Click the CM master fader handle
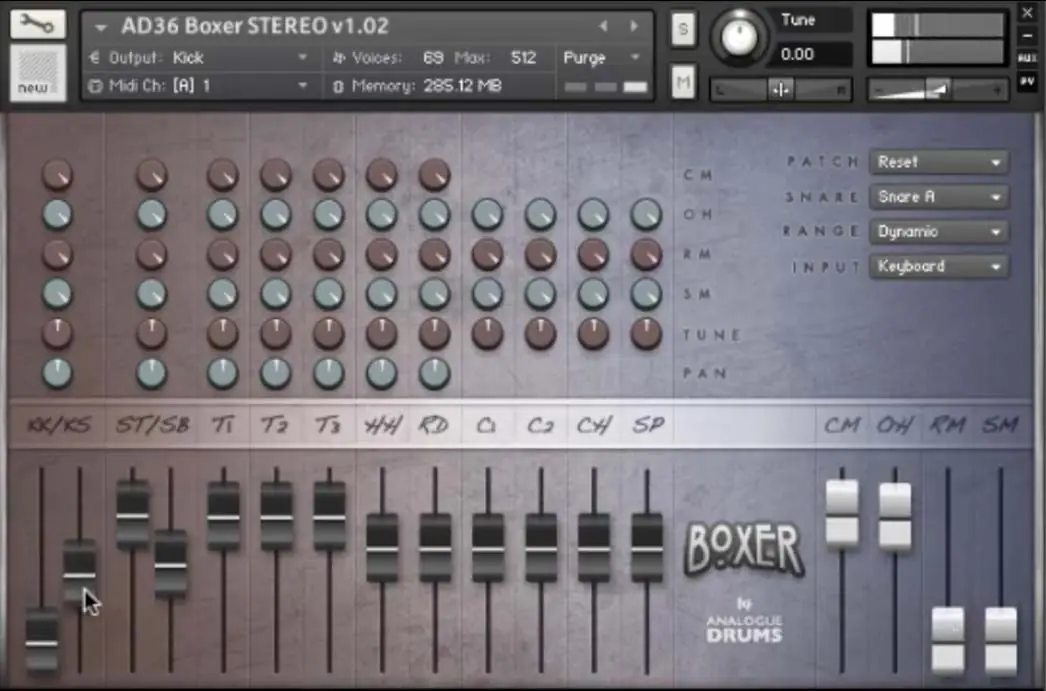The width and height of the screenshot is (1046, 691). click(x=842, y=514)
